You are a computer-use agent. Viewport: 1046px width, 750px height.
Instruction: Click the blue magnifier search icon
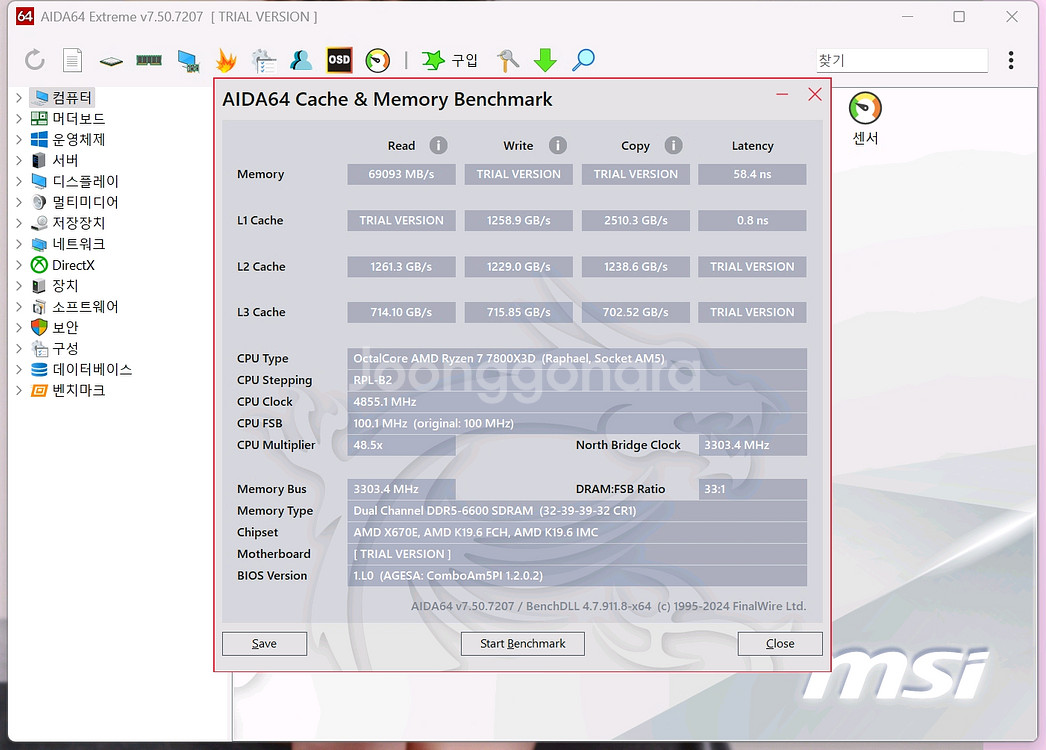583,60
